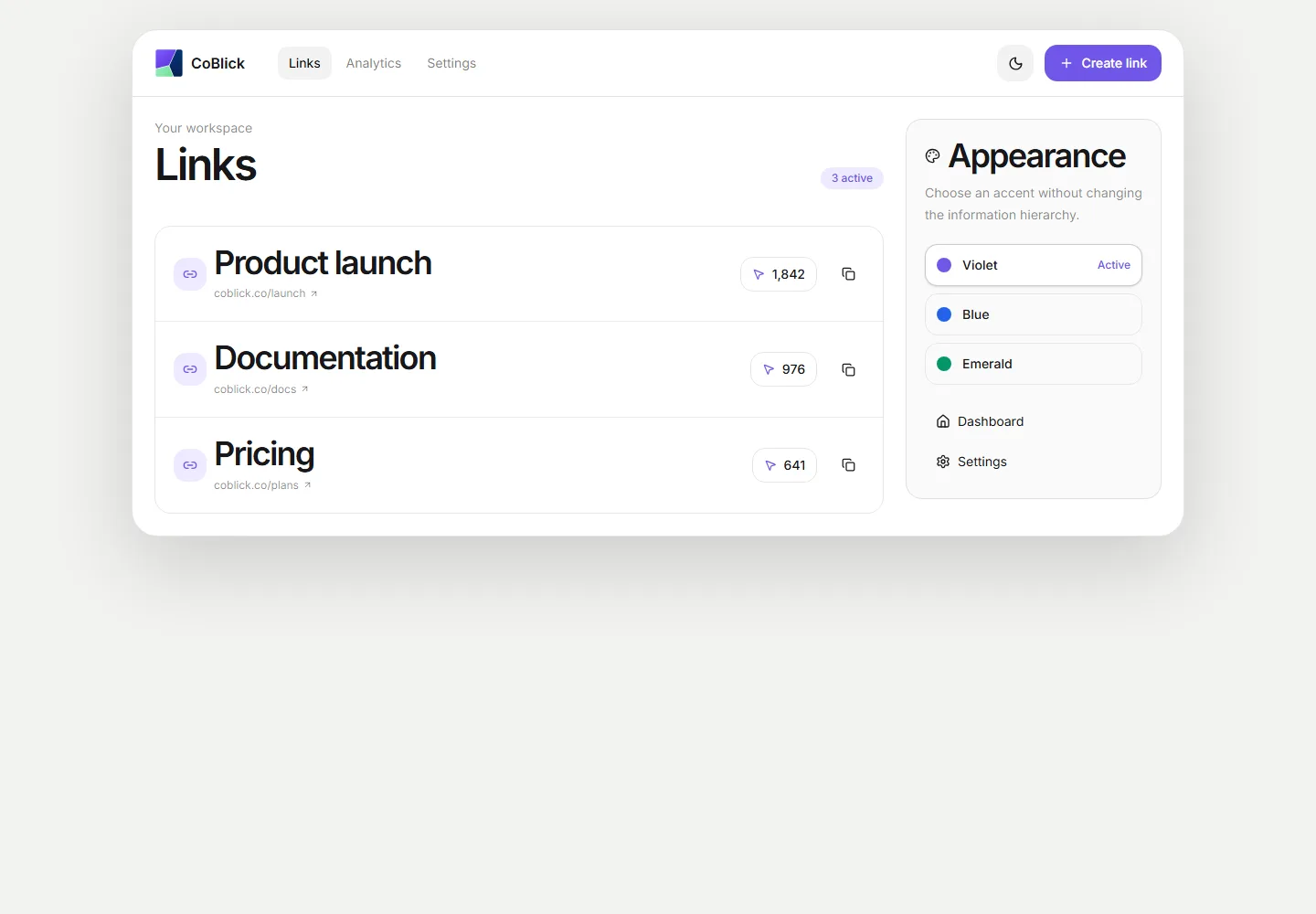Viewport: 1316px width, 914px height.
Task: Click the emerald color dot
Action: pos(944,364)
